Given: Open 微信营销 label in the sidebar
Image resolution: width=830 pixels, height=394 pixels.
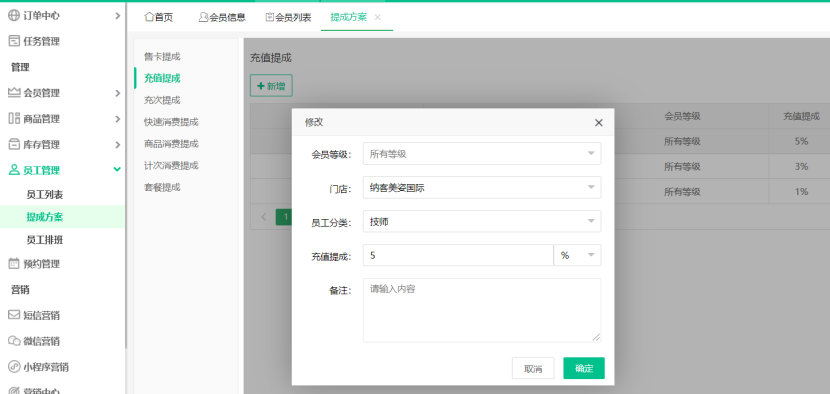Looking at the screenshot, I should (41, 341).
